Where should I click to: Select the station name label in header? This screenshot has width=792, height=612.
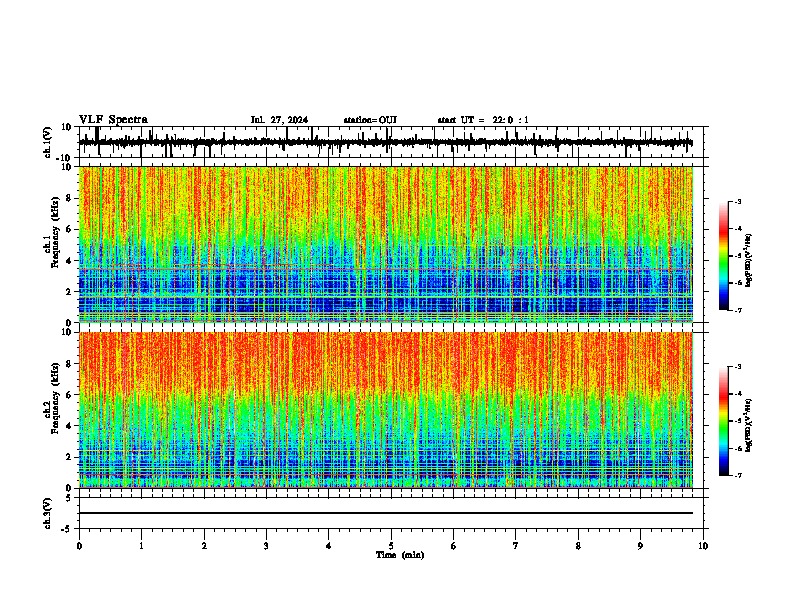(370, 120)
